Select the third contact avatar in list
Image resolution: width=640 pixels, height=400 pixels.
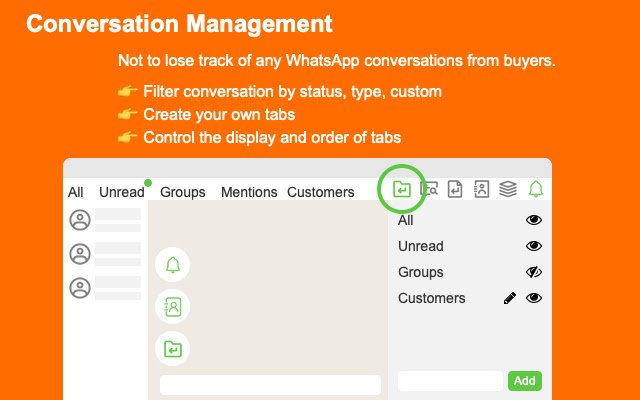pos(80,288)
